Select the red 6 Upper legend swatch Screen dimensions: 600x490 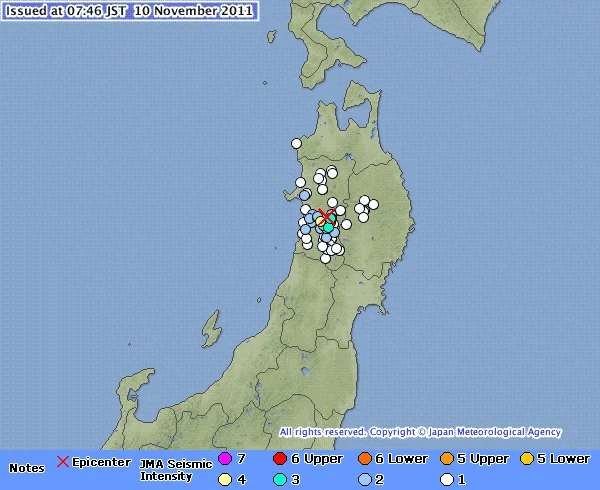(x=280, y=458)
